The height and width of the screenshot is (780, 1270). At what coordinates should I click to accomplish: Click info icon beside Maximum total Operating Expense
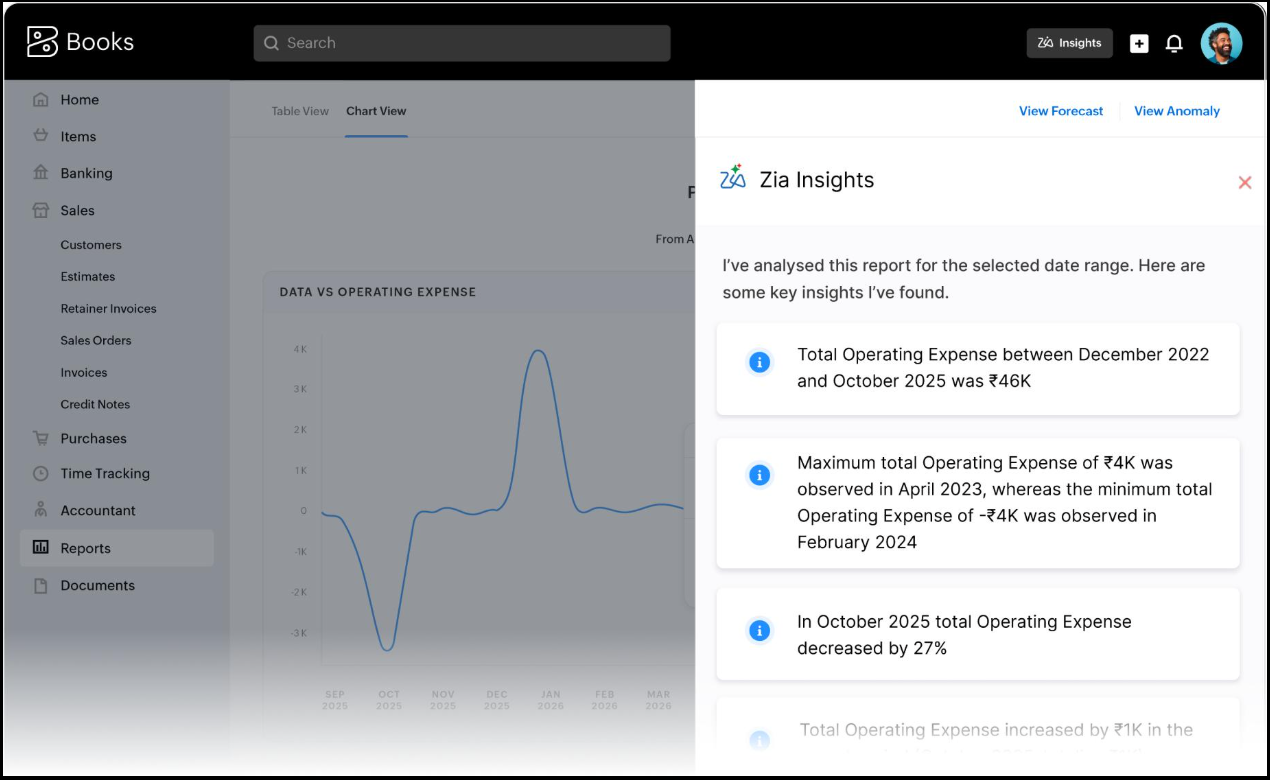pyautogui.click(x=760, y=475)
